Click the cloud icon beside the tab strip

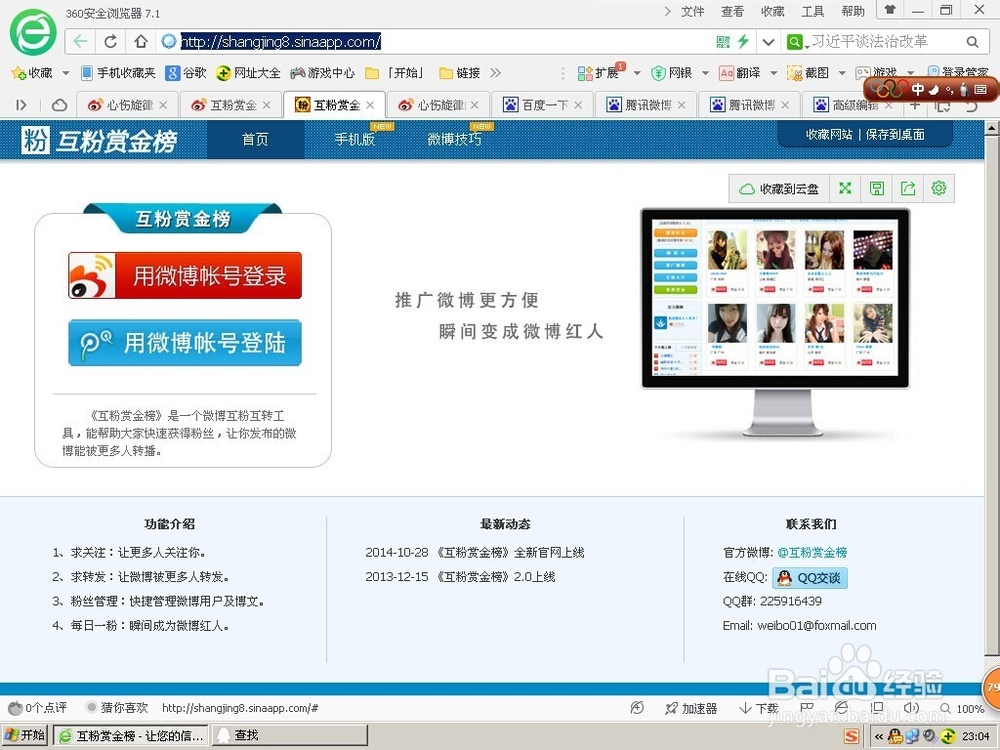pyautogui.click(x=59, y=105)
